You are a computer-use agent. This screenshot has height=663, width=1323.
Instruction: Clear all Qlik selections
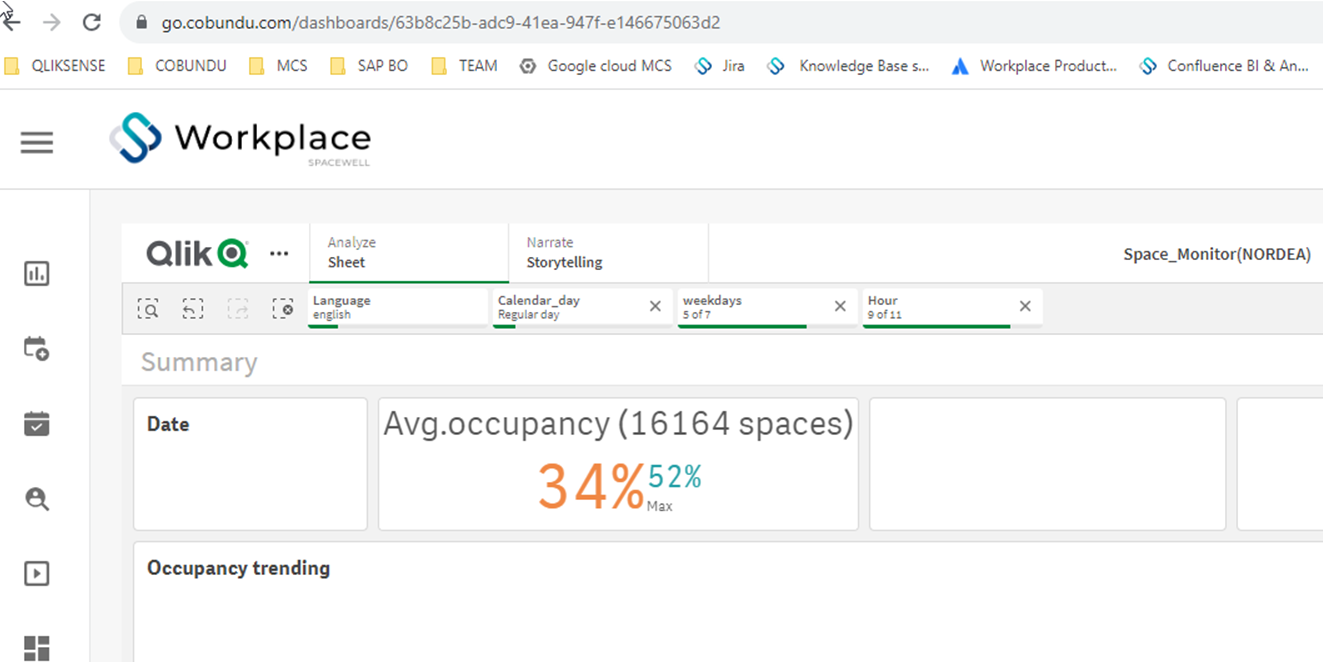click(x=283, y=309)
